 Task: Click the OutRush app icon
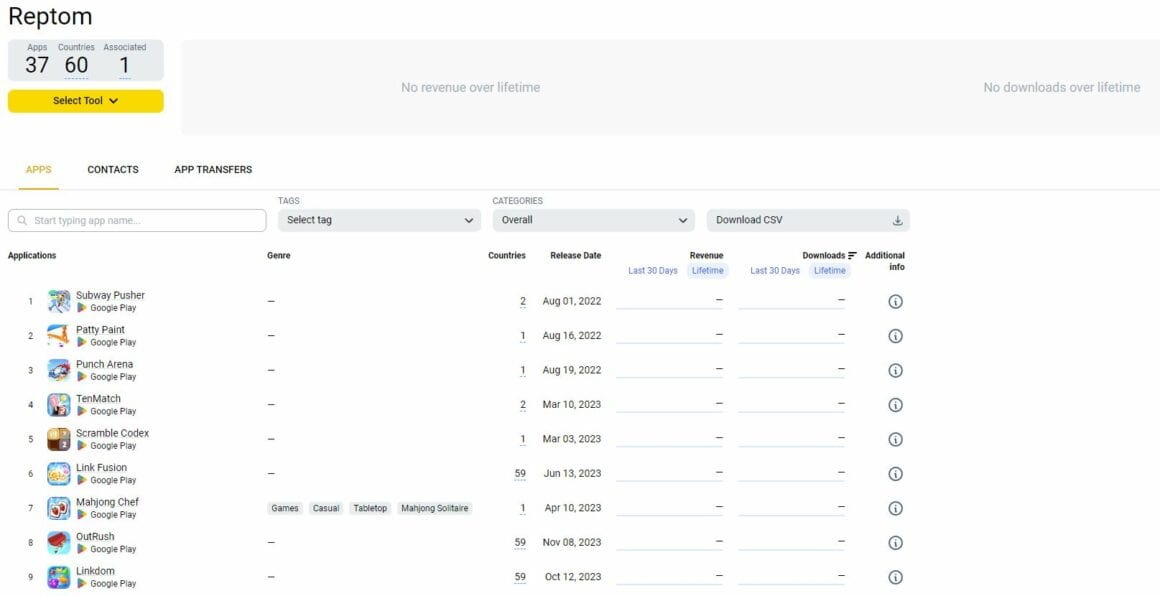(x=58, y=543)
